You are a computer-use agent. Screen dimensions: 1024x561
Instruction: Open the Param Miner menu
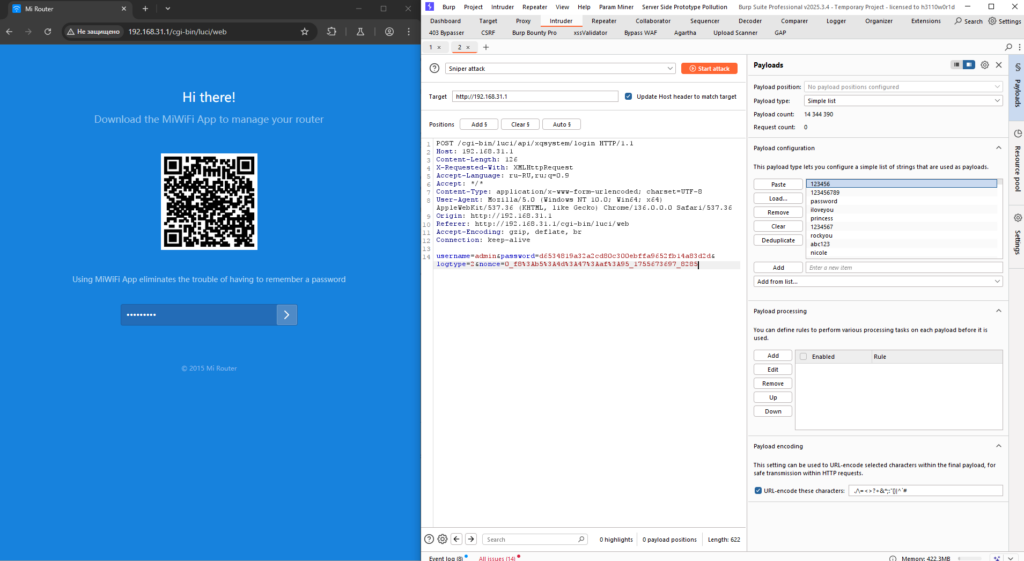click(x=616, y=7)
